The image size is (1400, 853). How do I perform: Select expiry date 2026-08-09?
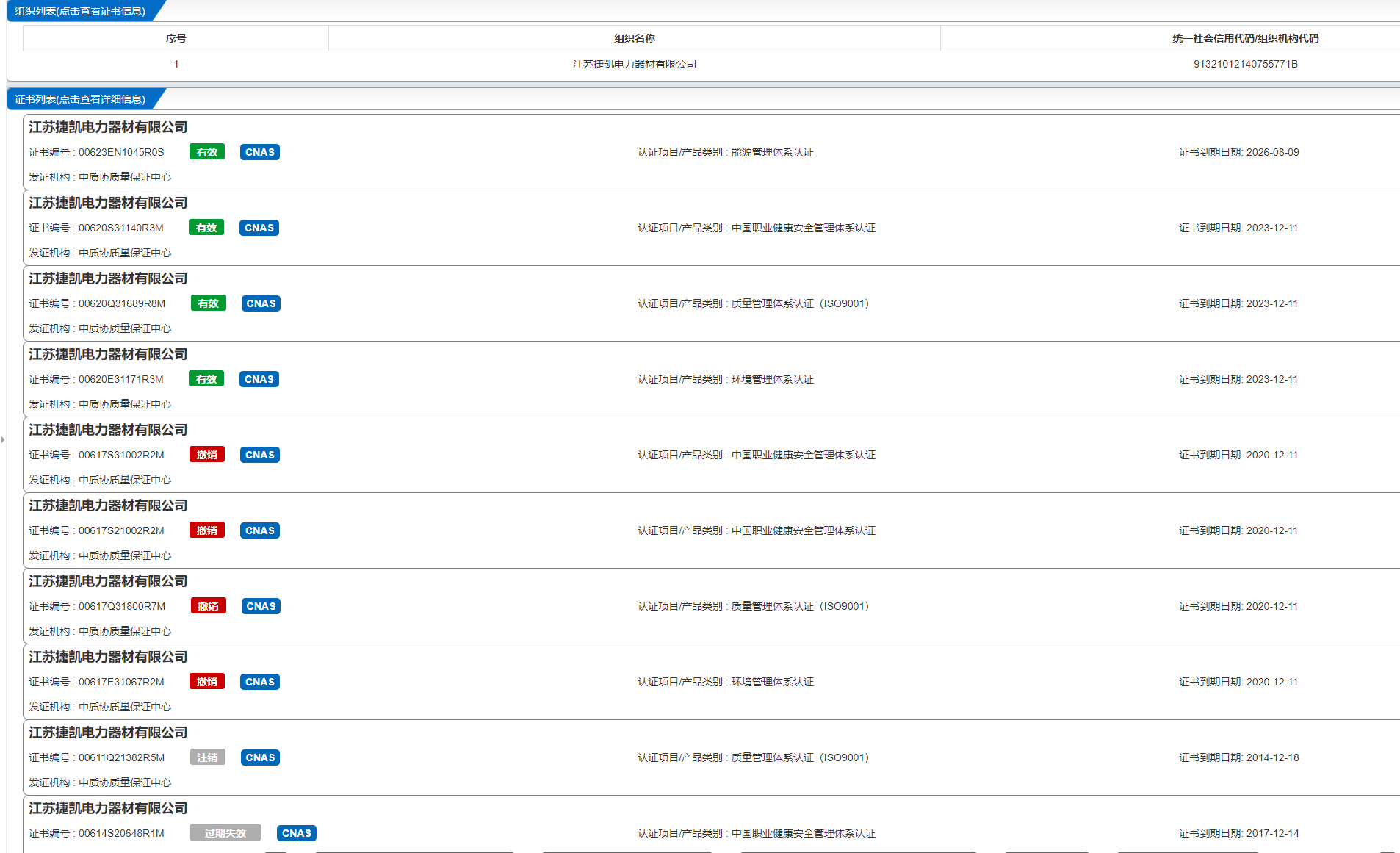tap(1272, 152)
